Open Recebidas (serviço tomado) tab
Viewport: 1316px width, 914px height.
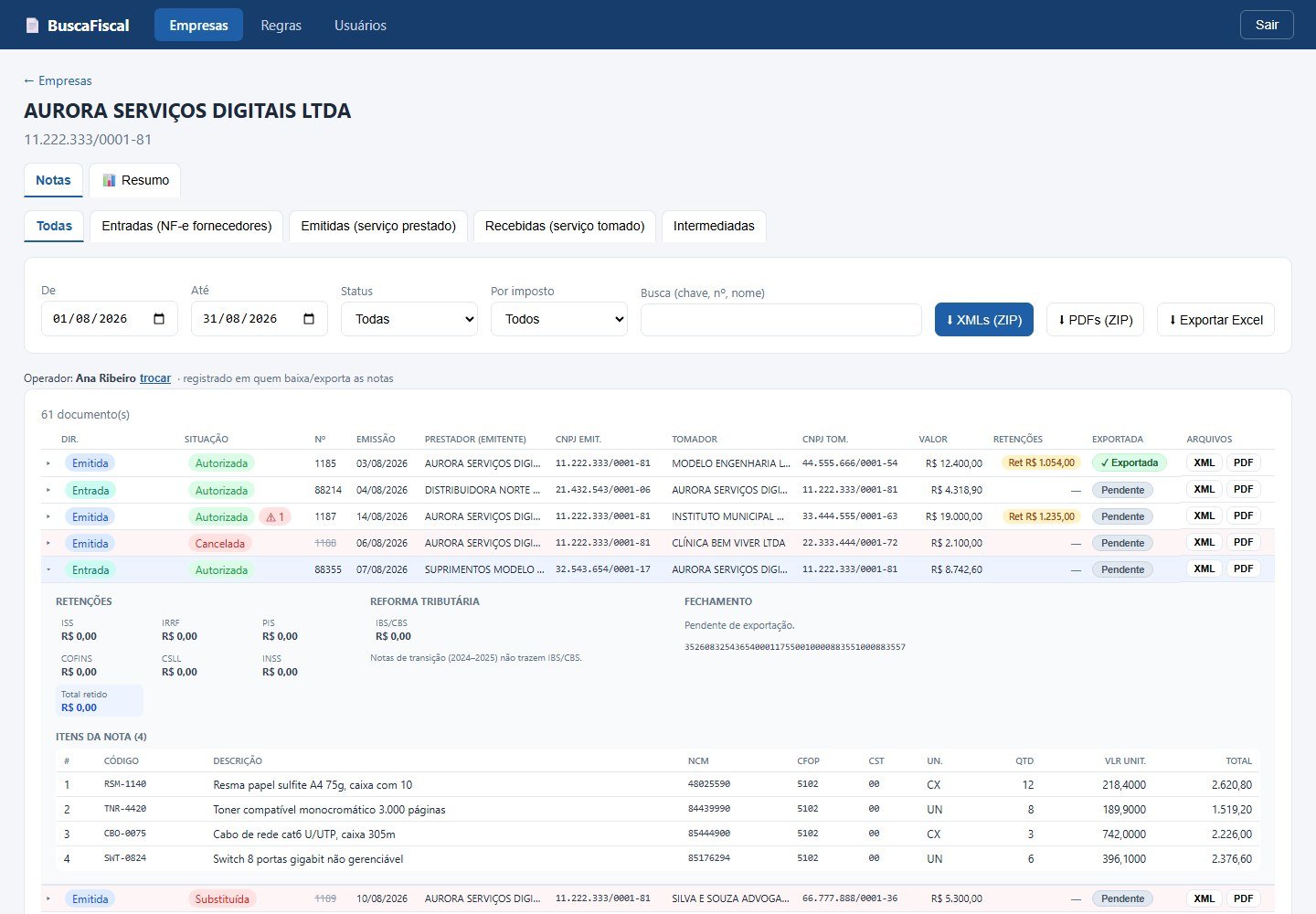click(x=565, y=226)
